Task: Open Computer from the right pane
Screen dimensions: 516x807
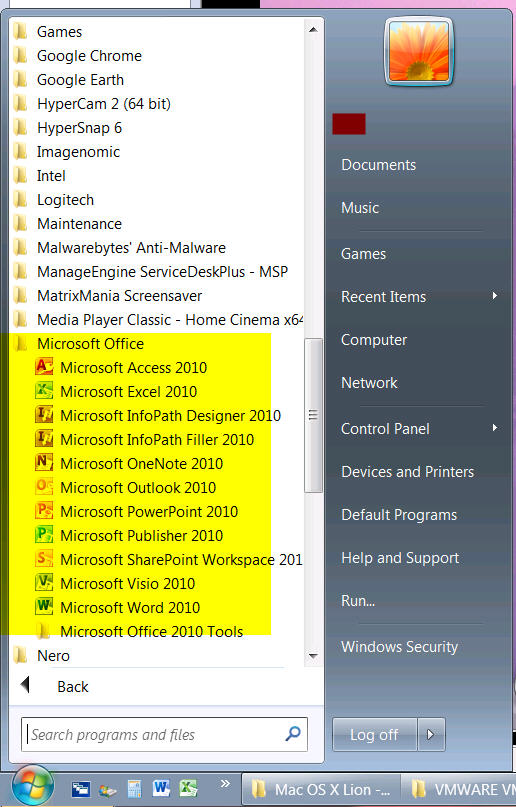Action: point(374,340)
